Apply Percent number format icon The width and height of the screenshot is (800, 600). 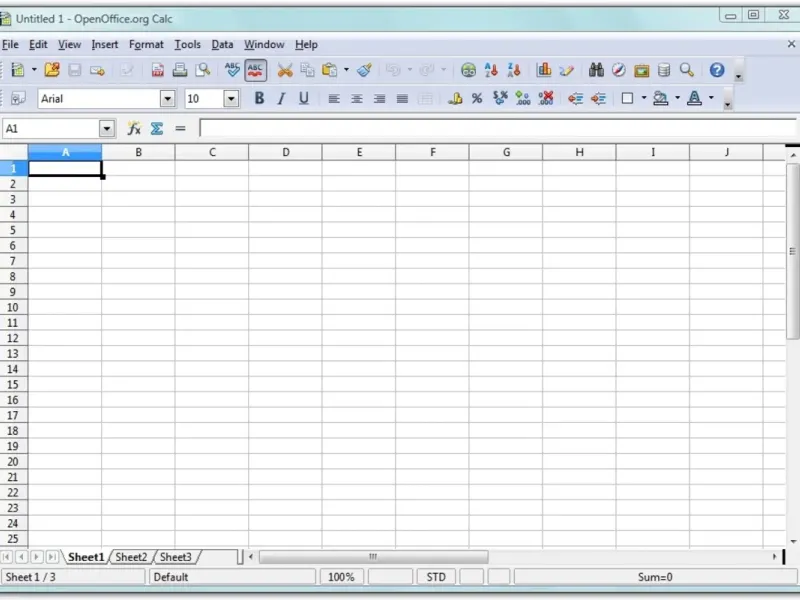[477, 98]
